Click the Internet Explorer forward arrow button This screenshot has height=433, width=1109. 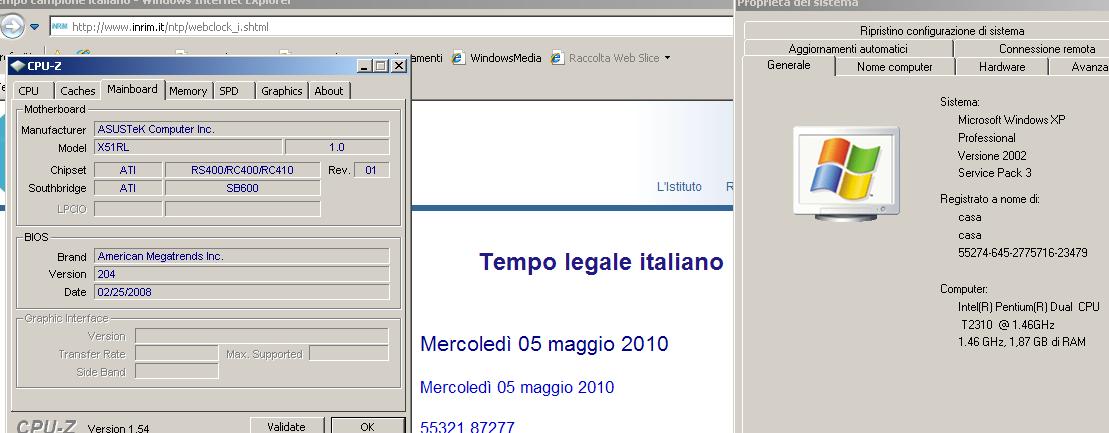tap(13, 26)
